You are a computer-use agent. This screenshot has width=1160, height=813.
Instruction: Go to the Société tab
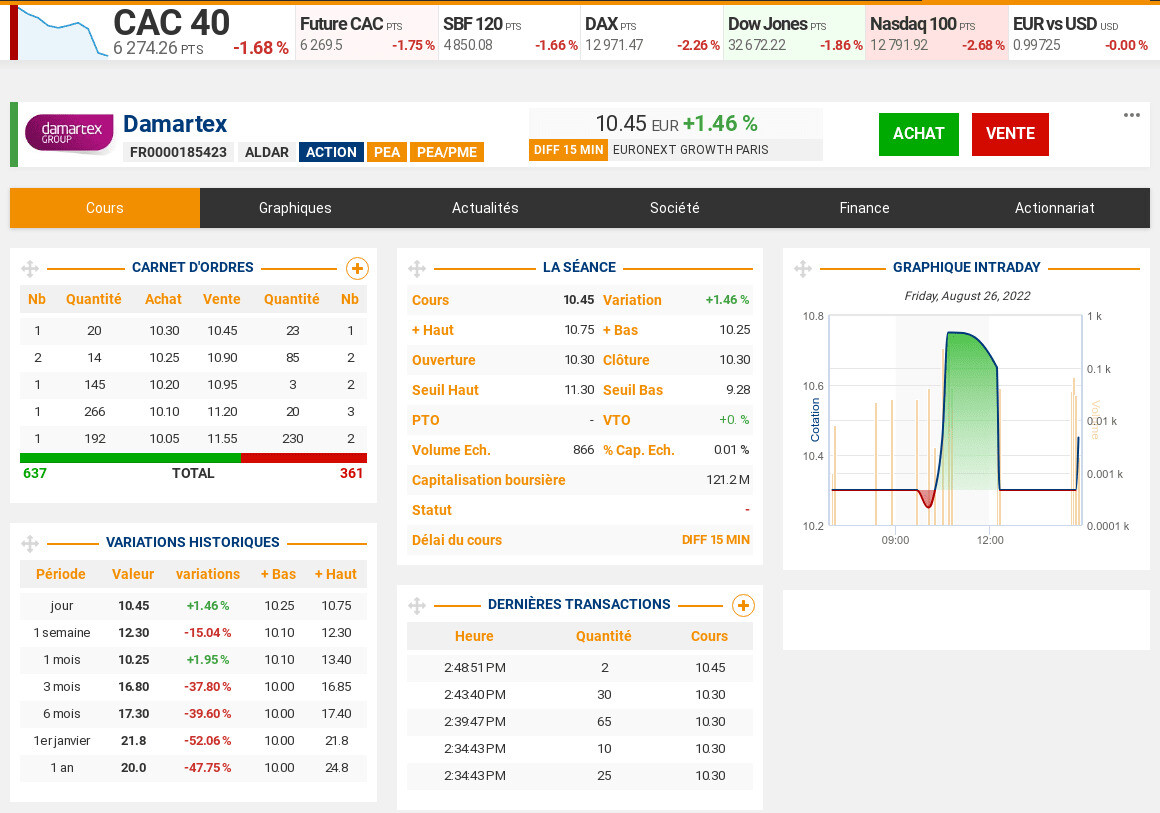coord(675,208)
